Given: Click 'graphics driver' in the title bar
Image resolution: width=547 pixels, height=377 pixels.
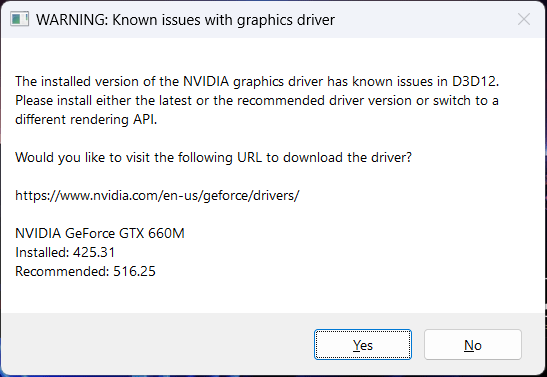Looking at the screenshot, I should (x=286, y=20).
